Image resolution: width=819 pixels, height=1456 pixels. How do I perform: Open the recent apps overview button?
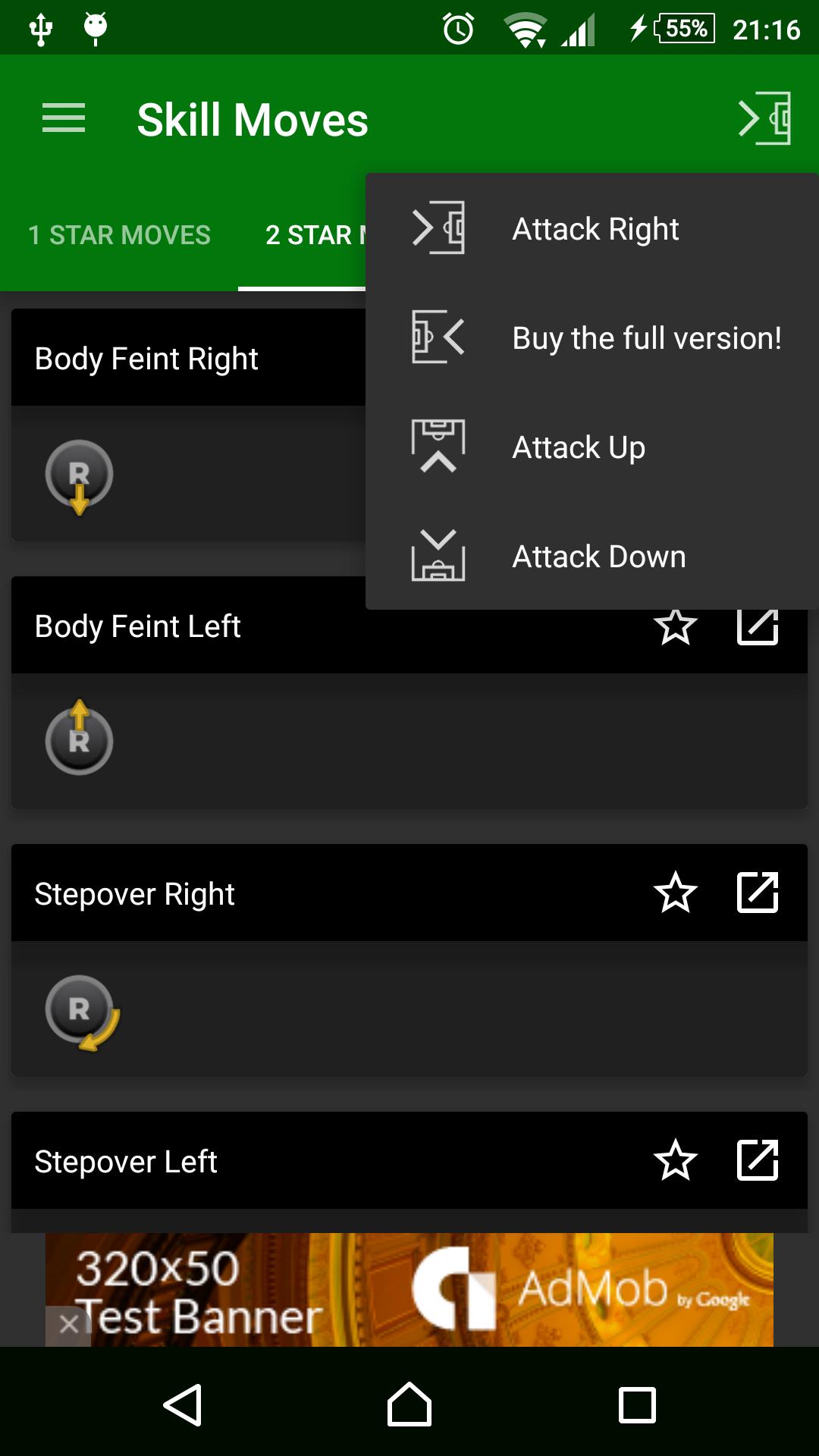tap(637, 1404)
